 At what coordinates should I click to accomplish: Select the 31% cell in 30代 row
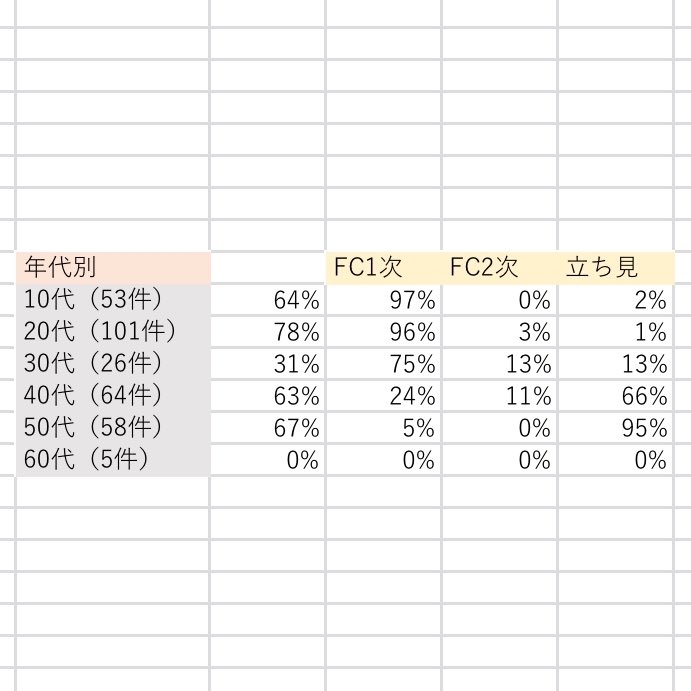point(268,363)
